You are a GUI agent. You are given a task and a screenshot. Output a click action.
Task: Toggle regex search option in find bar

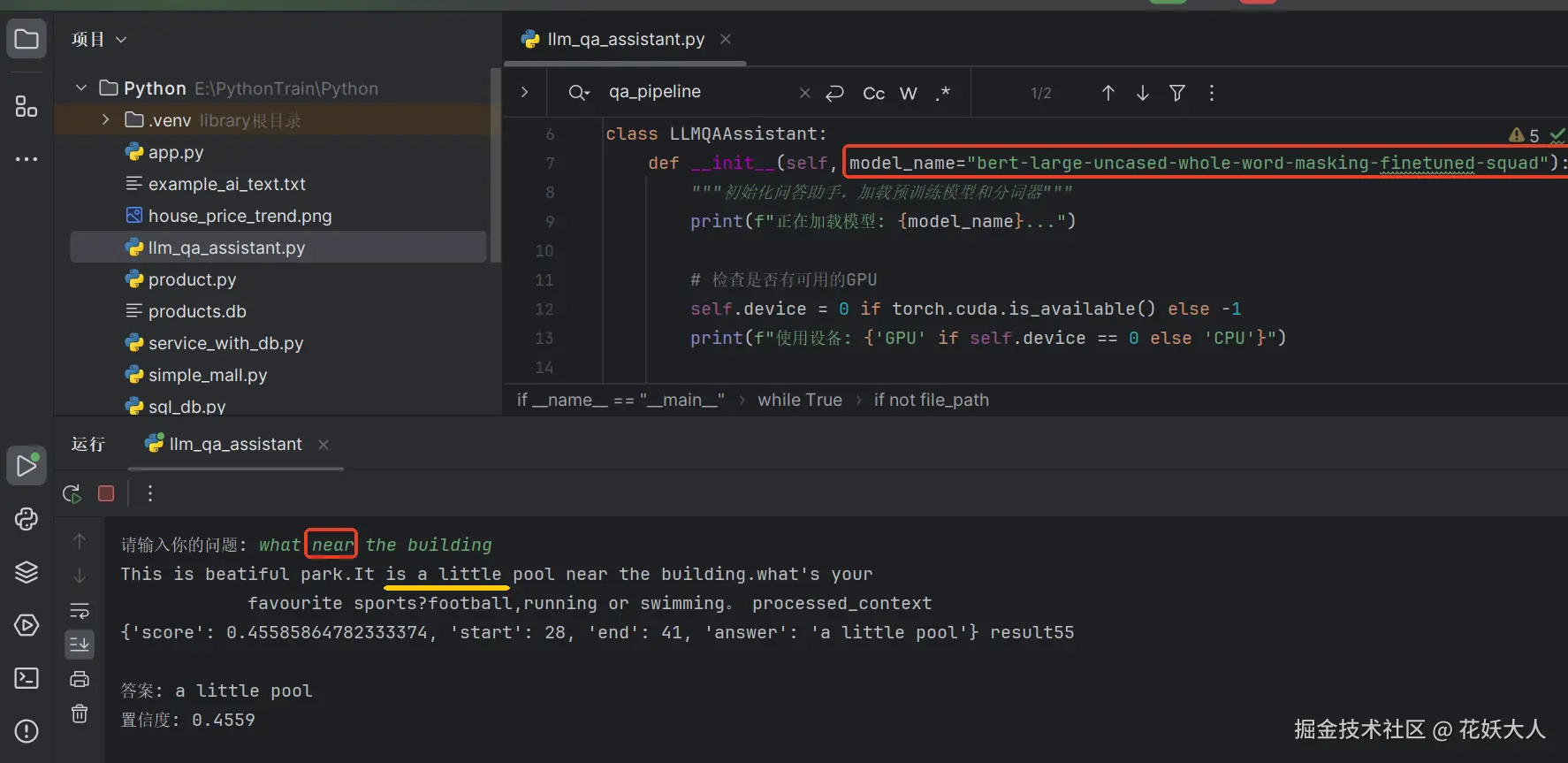[x=943, y=93]
